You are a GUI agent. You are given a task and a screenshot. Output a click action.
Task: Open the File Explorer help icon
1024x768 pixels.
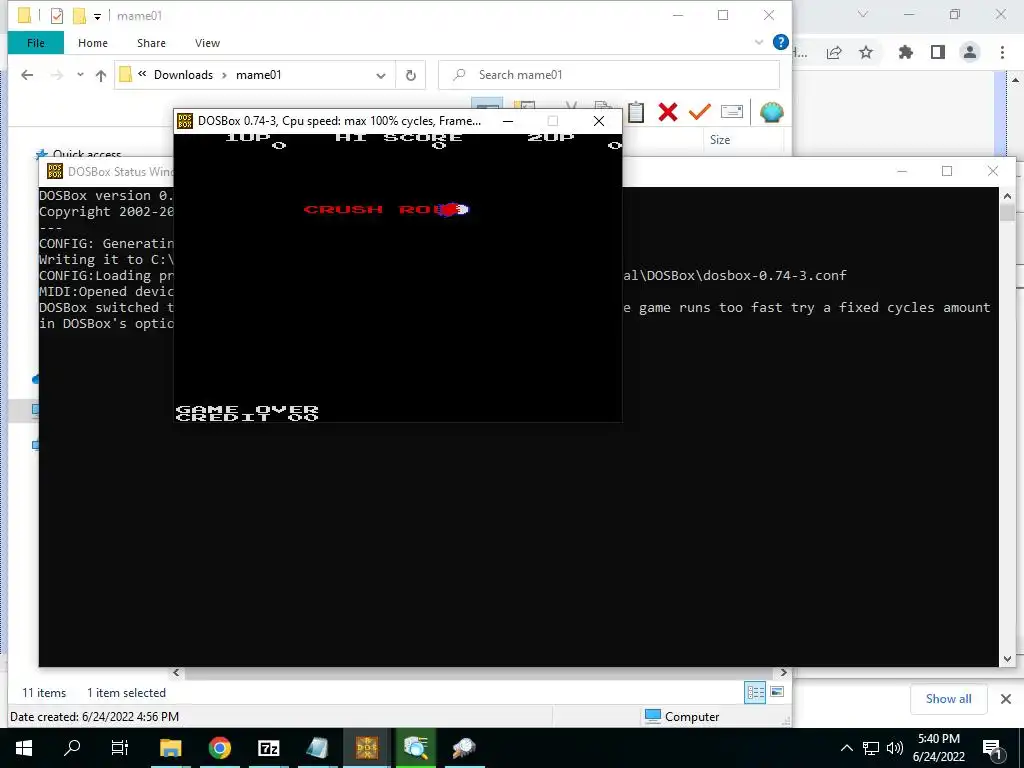point(780,42)
